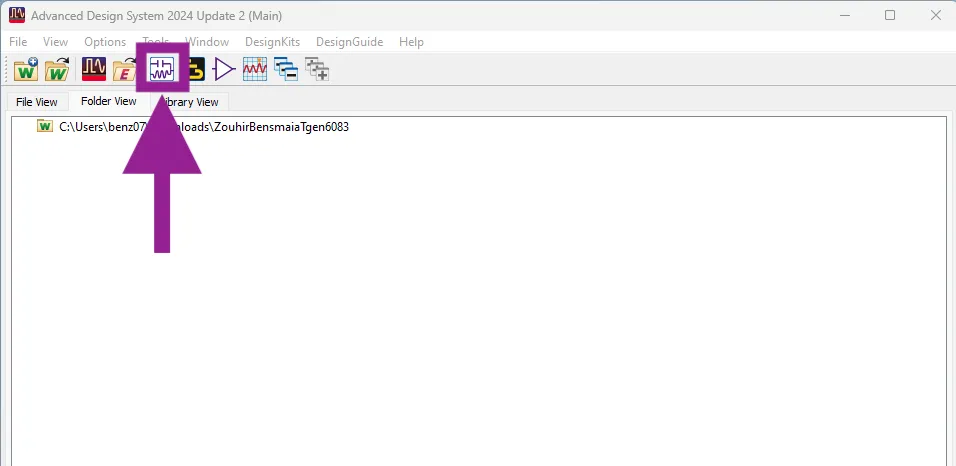Maximize the ADS main window
This screenshot has width=956, height=466.
pyautogui.click(x=890, y=15)
